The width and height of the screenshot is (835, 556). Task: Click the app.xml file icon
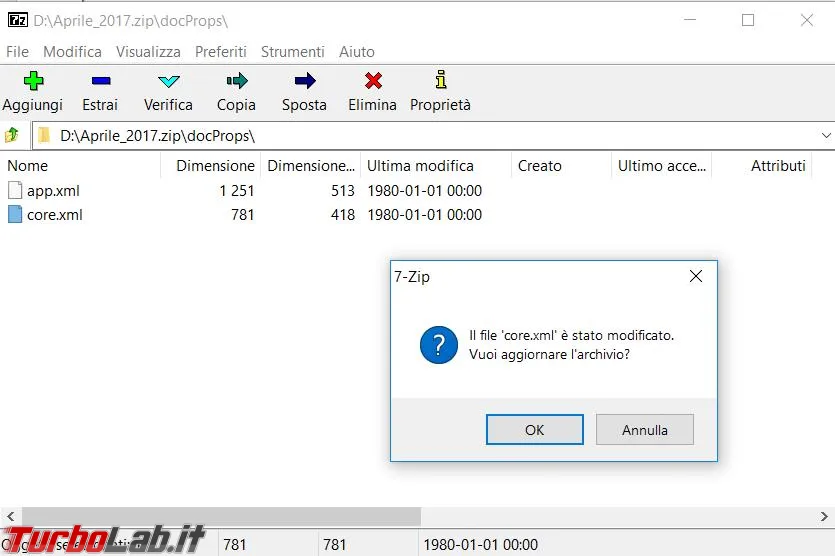tap(15, 190)
